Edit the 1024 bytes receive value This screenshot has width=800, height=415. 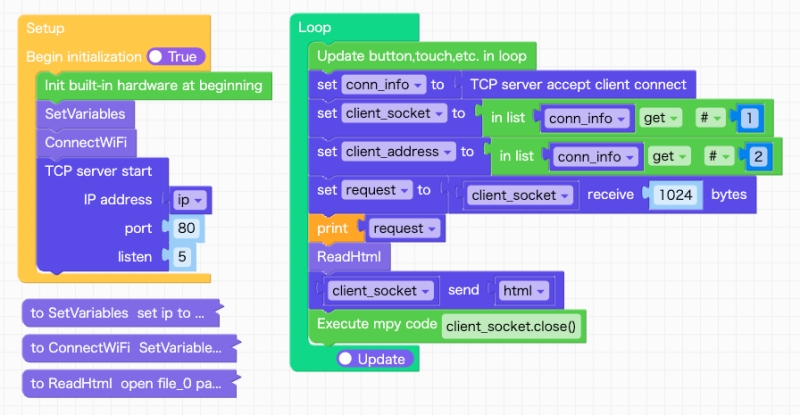pyautogui.click(x=676, y=195)
